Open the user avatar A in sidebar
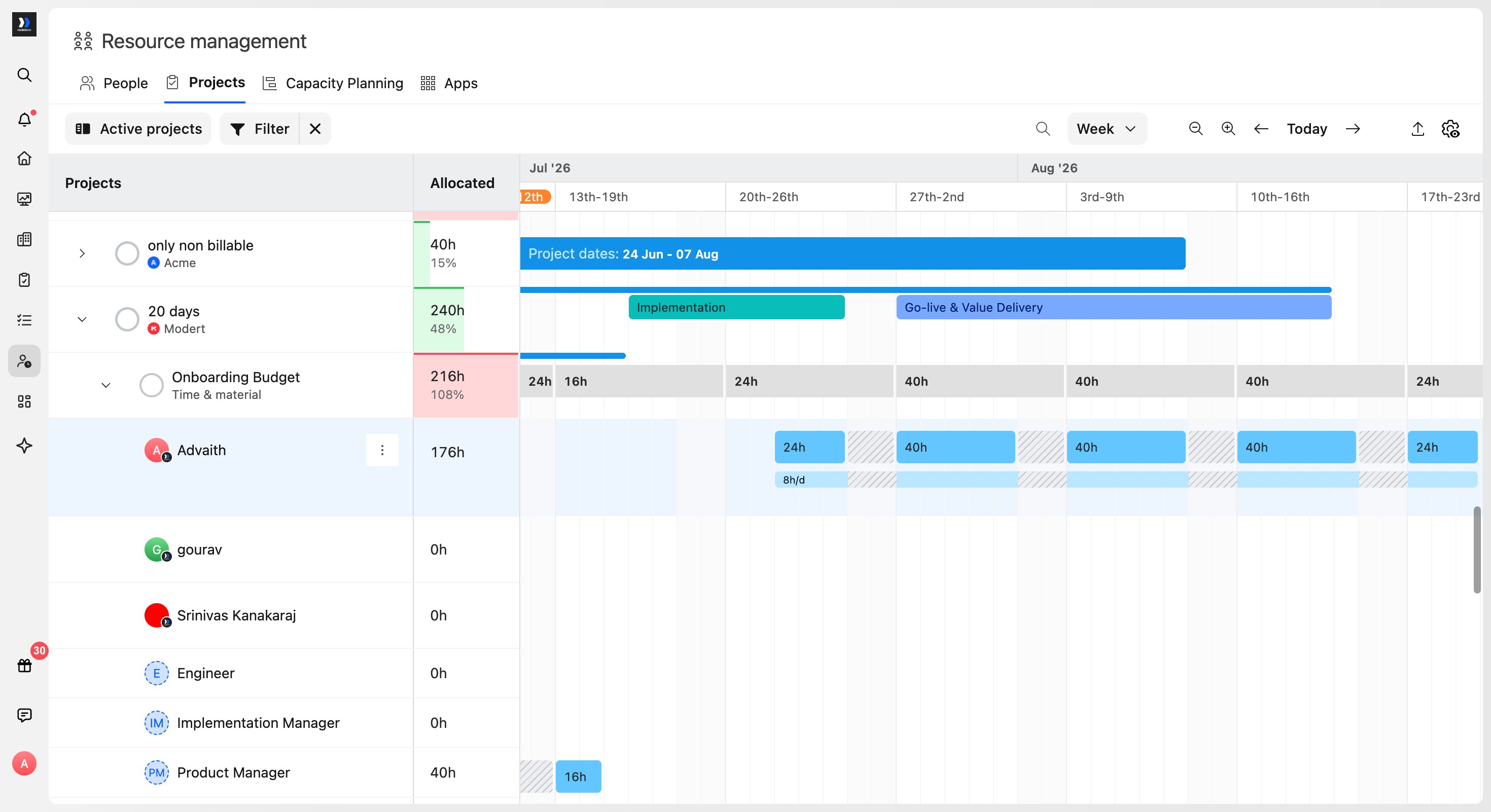Image resolution: width=1491 pixels, height=812 pixels. tap(24, 763)
